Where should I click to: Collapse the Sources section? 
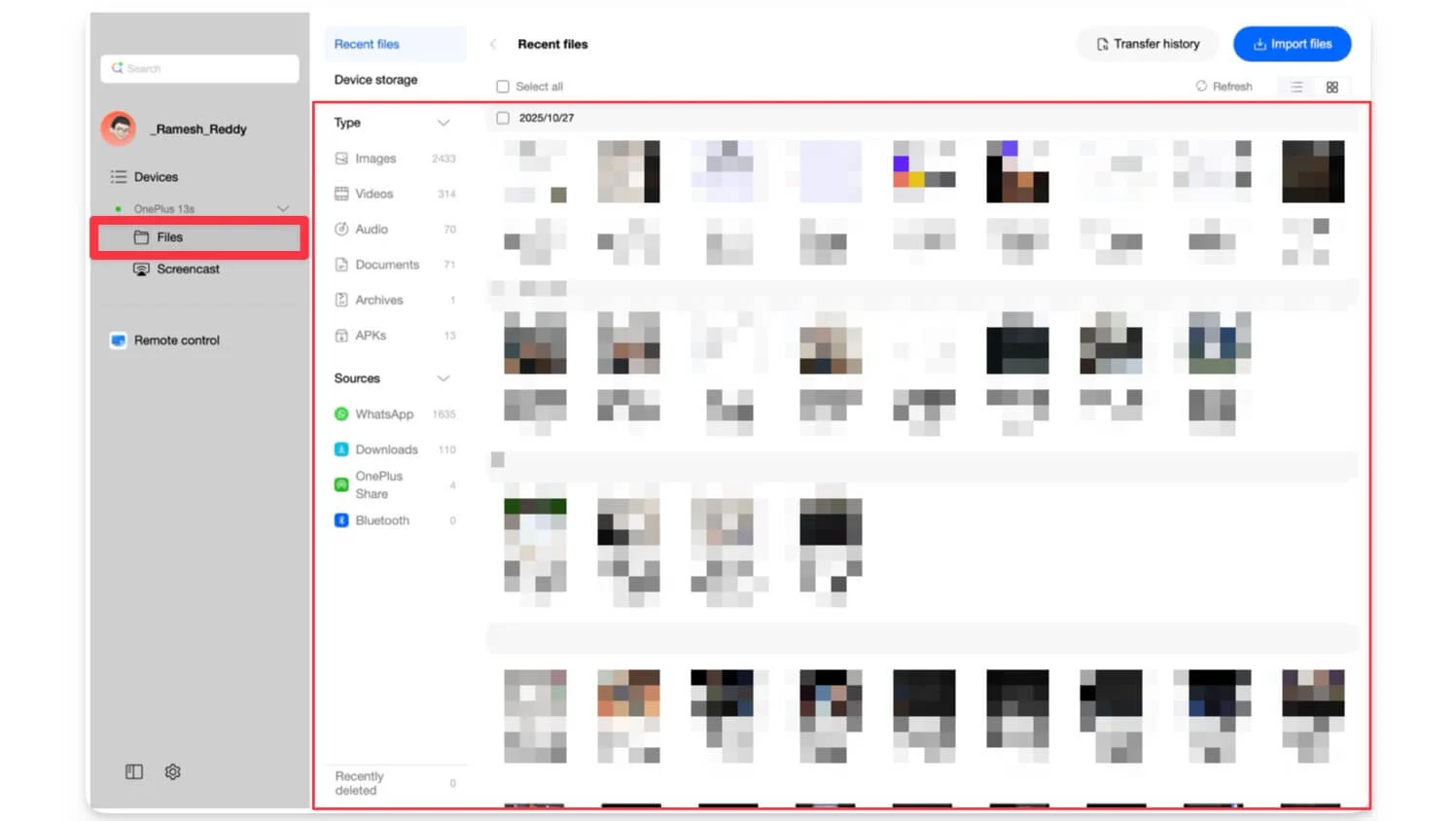click(x=444, y=378)
